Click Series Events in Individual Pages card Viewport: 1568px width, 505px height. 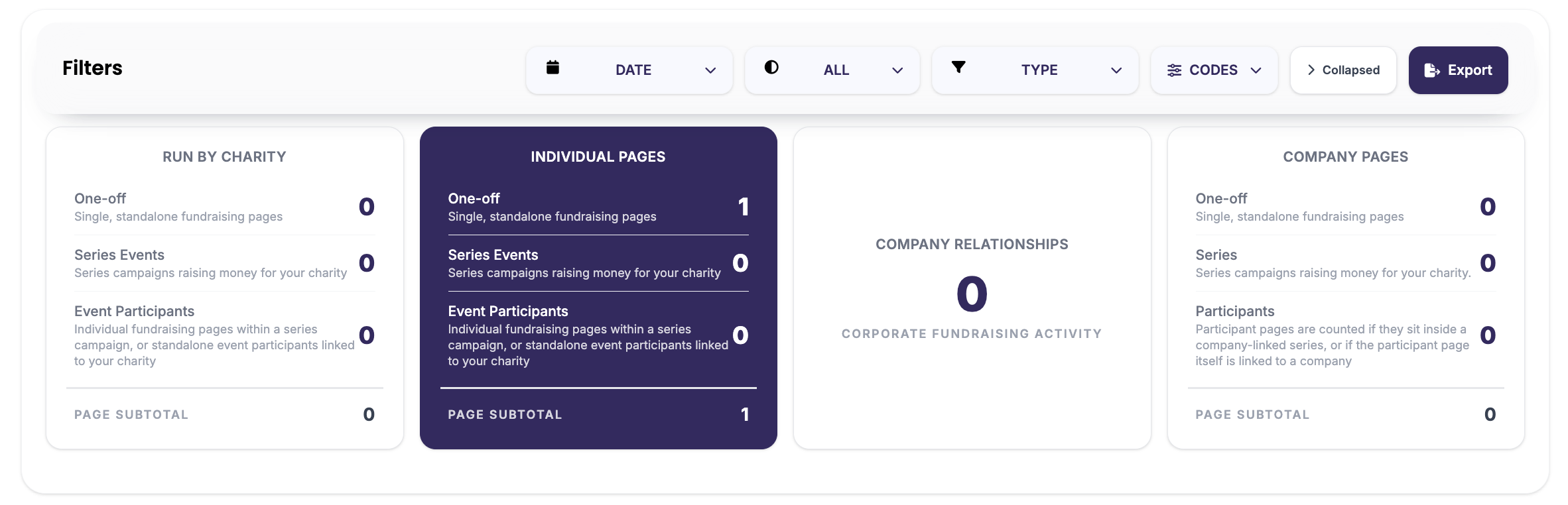coord(598,263)
